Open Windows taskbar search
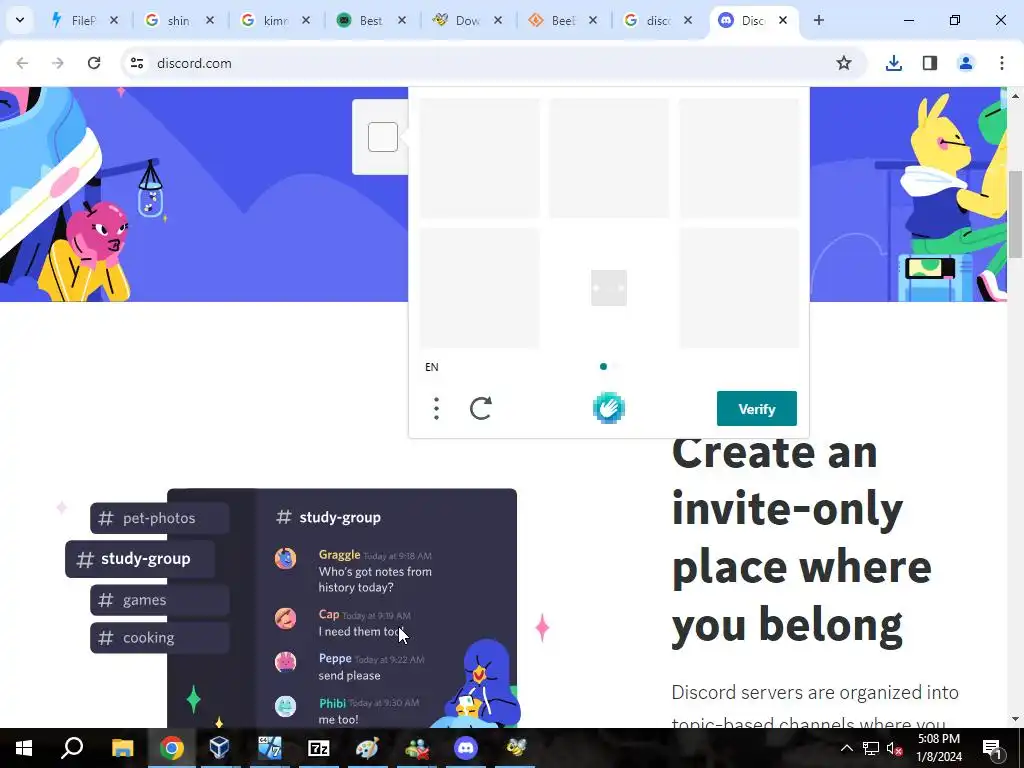 pos(72,748)
